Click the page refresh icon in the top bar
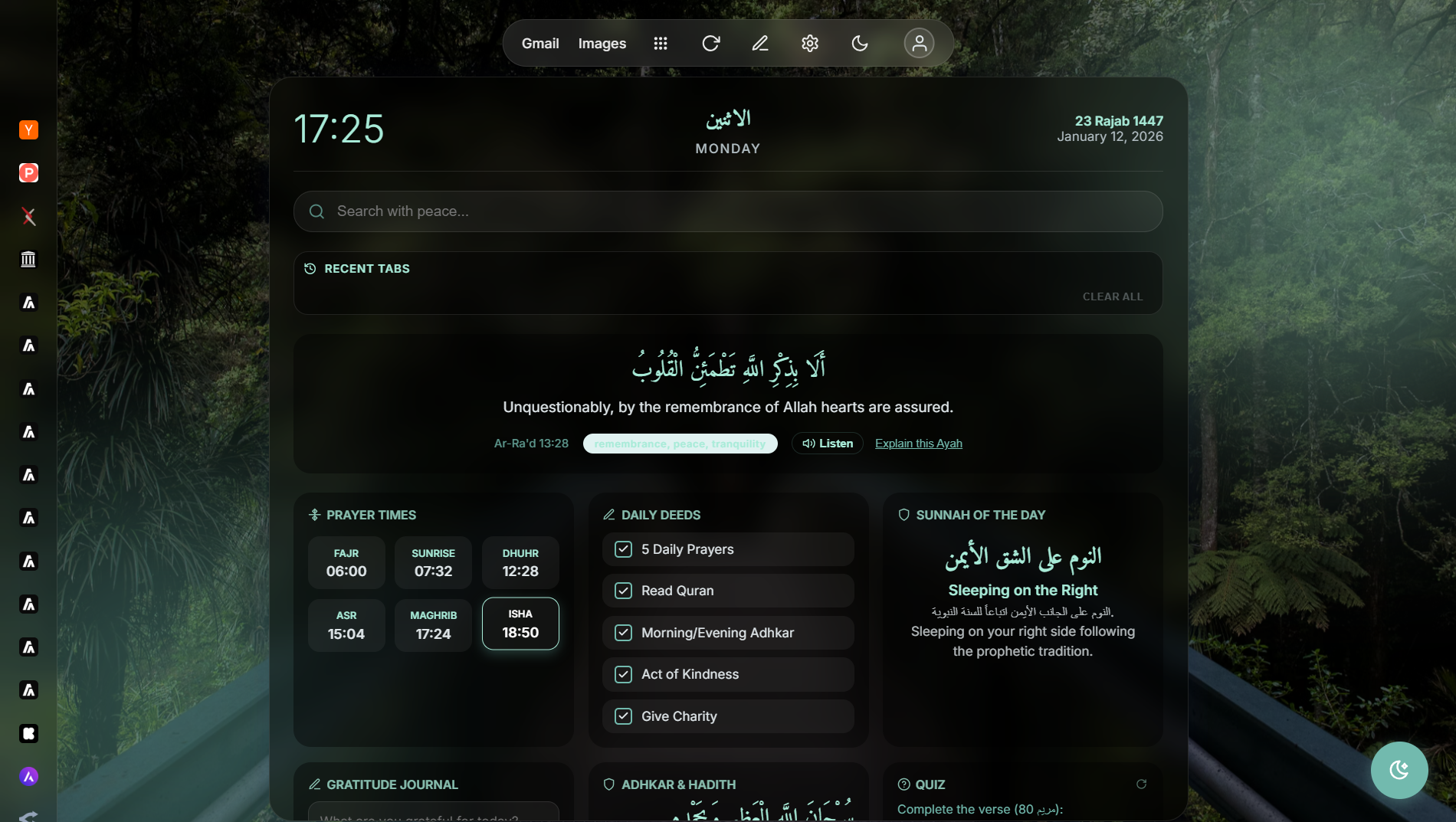The height and width of the screenshot is (822, 1456). tap(710, 44)
